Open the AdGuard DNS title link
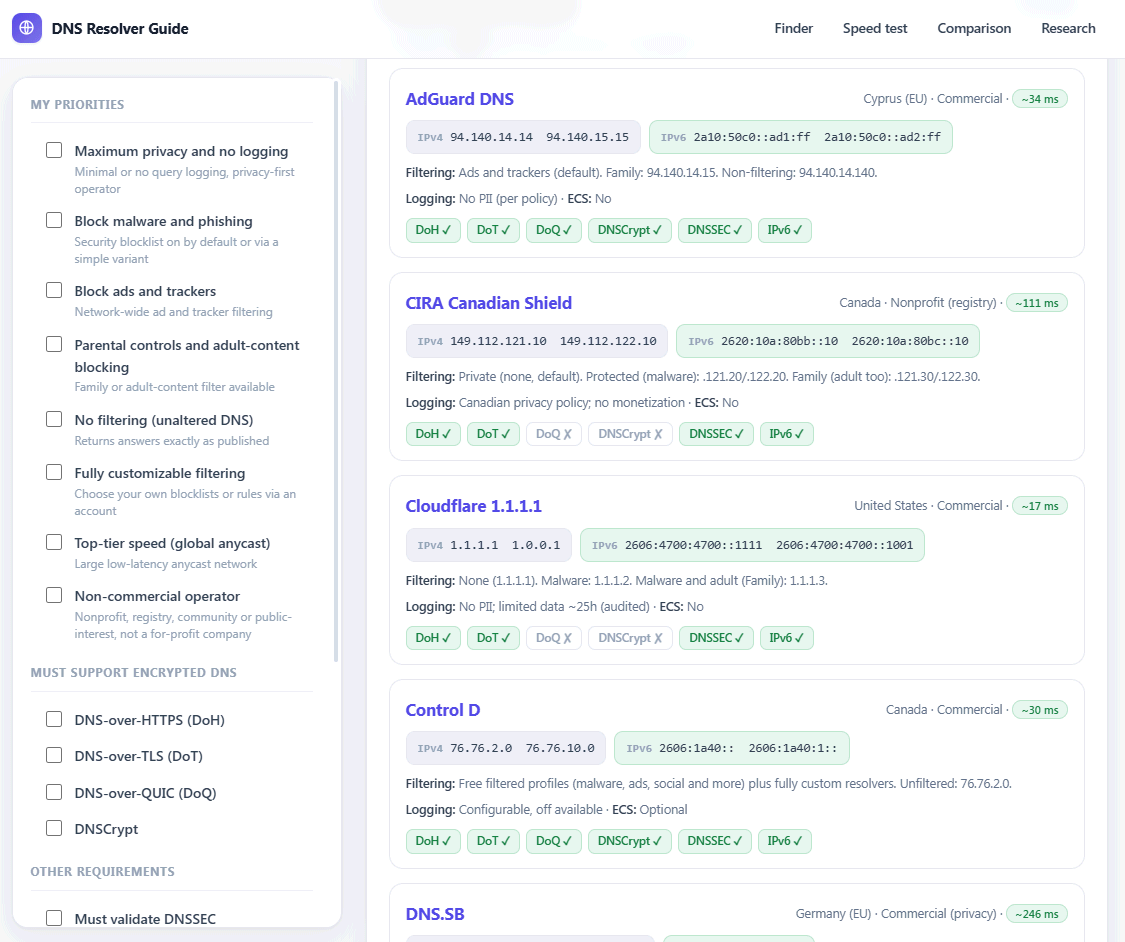The image size is (1125, 942). pyautogui.click(x=459, y=99)
